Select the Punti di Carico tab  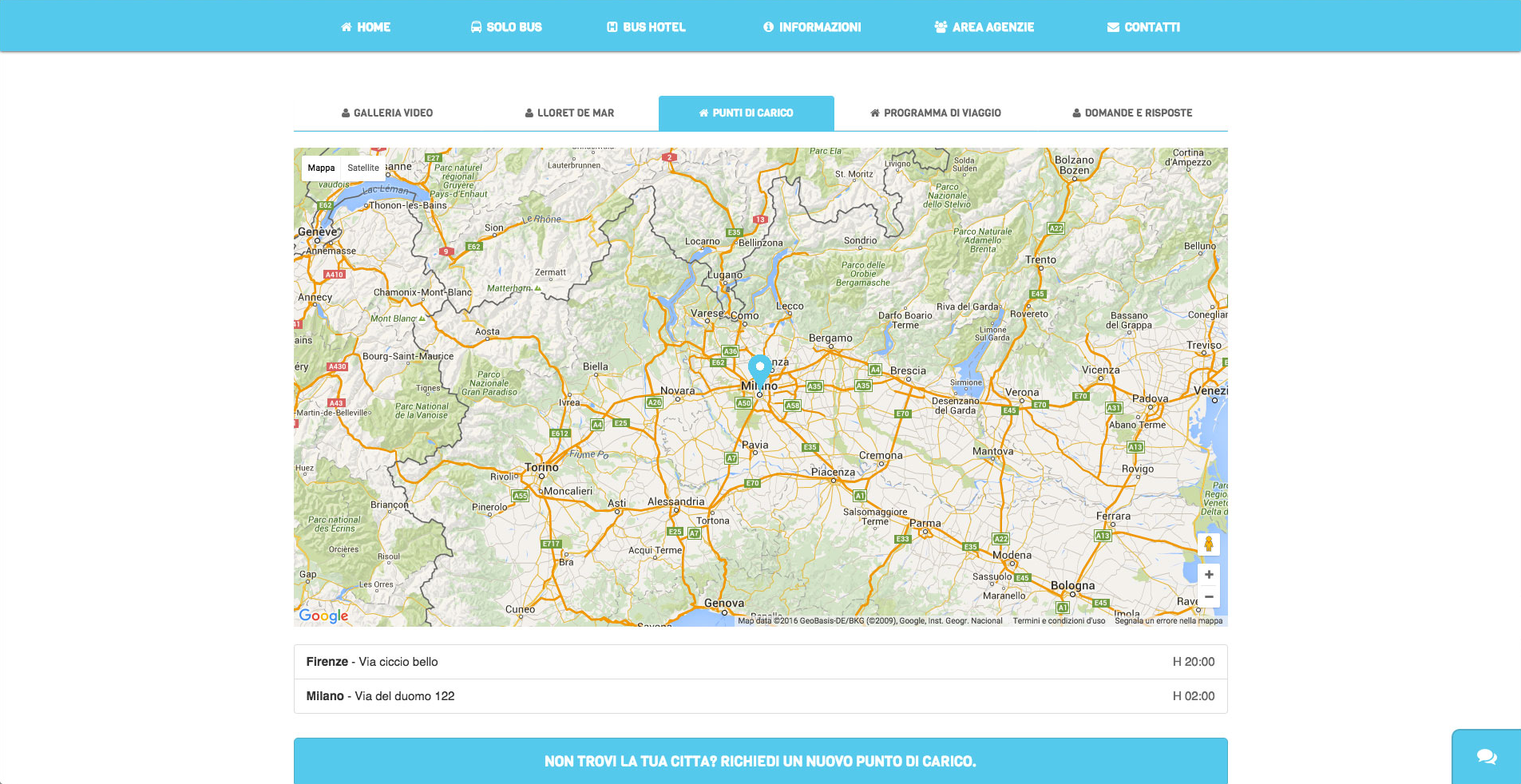[747, 113]
